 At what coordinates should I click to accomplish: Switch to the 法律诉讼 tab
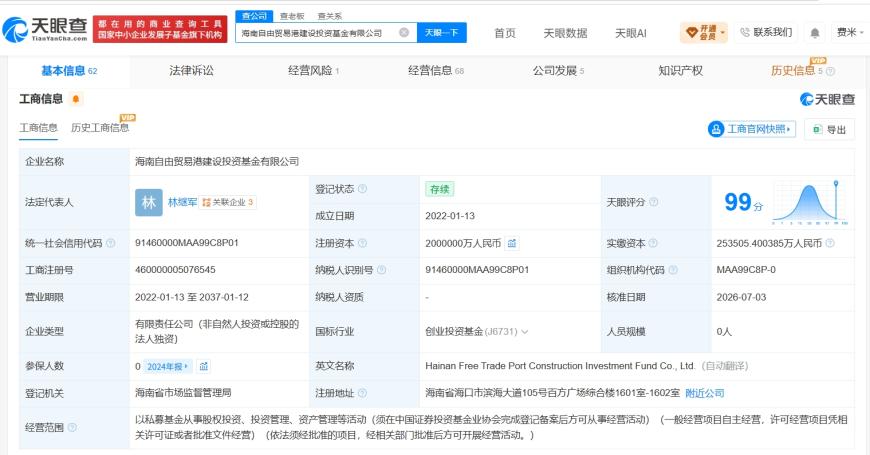[191, 70]
